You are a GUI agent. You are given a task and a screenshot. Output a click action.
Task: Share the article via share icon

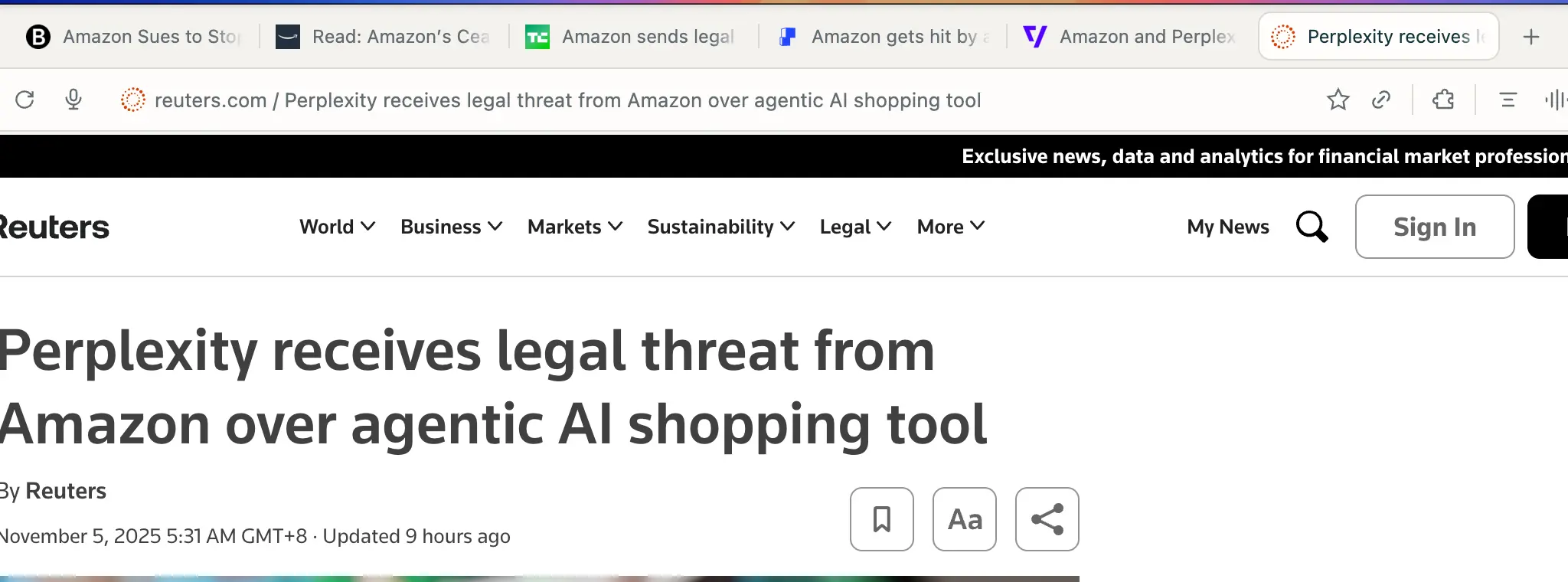(x=1047, y=519)
